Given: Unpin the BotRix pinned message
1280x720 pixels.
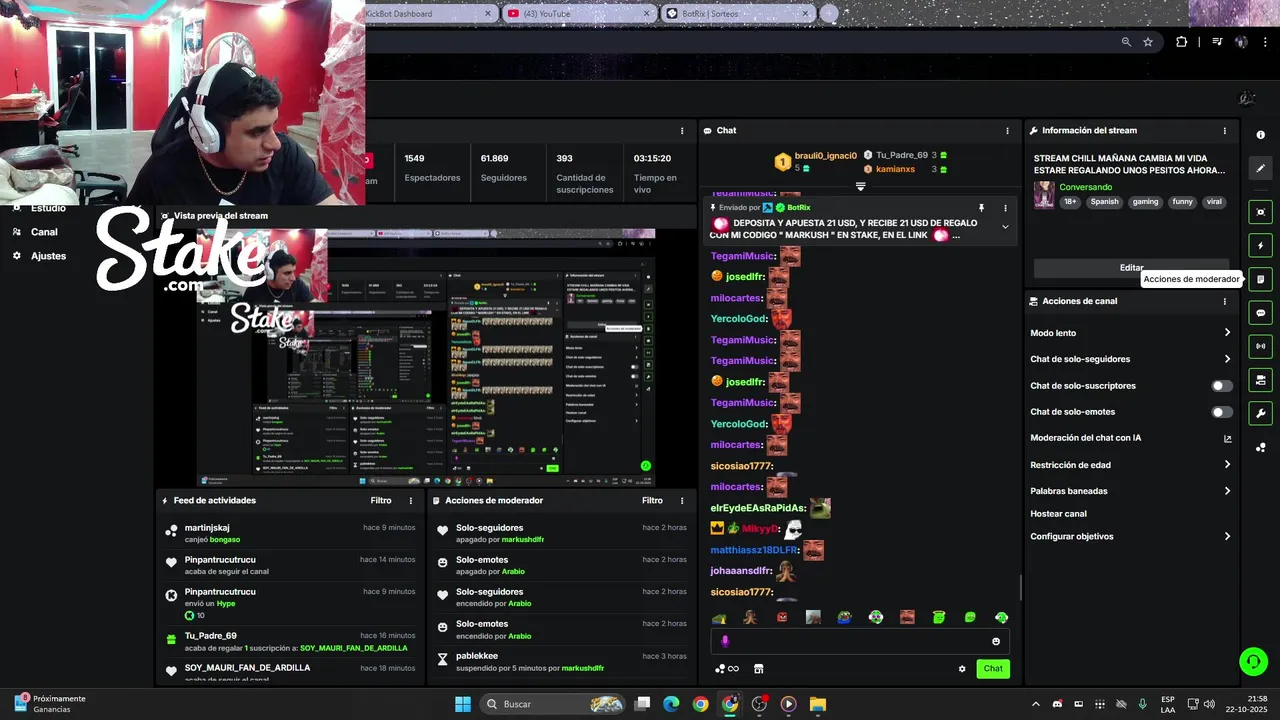Looking at the screenshot, I should (981, 208).
